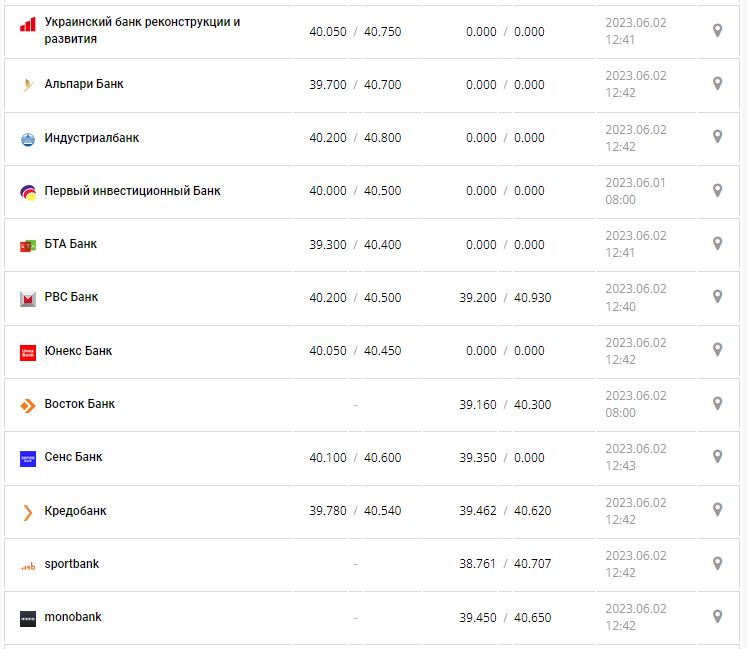This screenshot has width=747, height=649.
Task: Click sportbank location pin icon
Action: 717,563
